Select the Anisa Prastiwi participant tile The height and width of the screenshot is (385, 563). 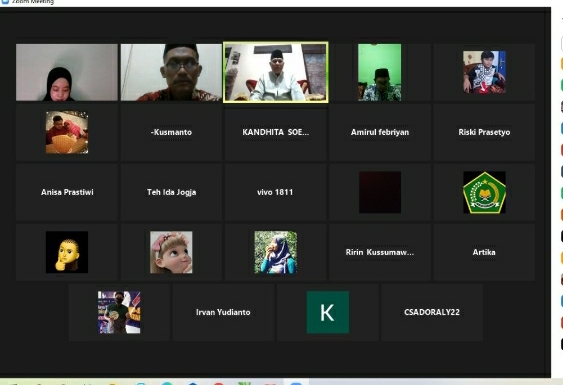coord(67,192)
